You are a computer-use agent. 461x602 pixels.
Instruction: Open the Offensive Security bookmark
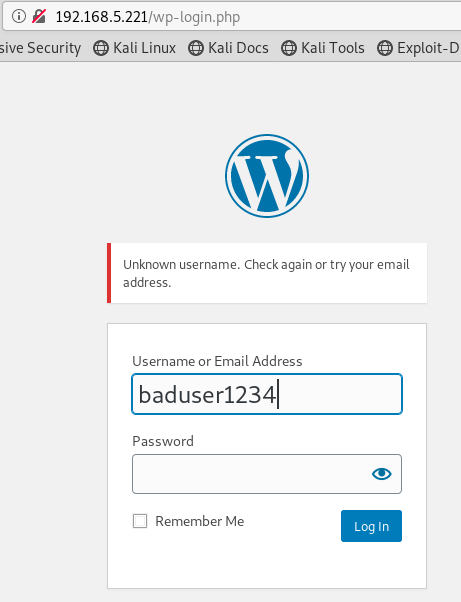click(40, 48)
